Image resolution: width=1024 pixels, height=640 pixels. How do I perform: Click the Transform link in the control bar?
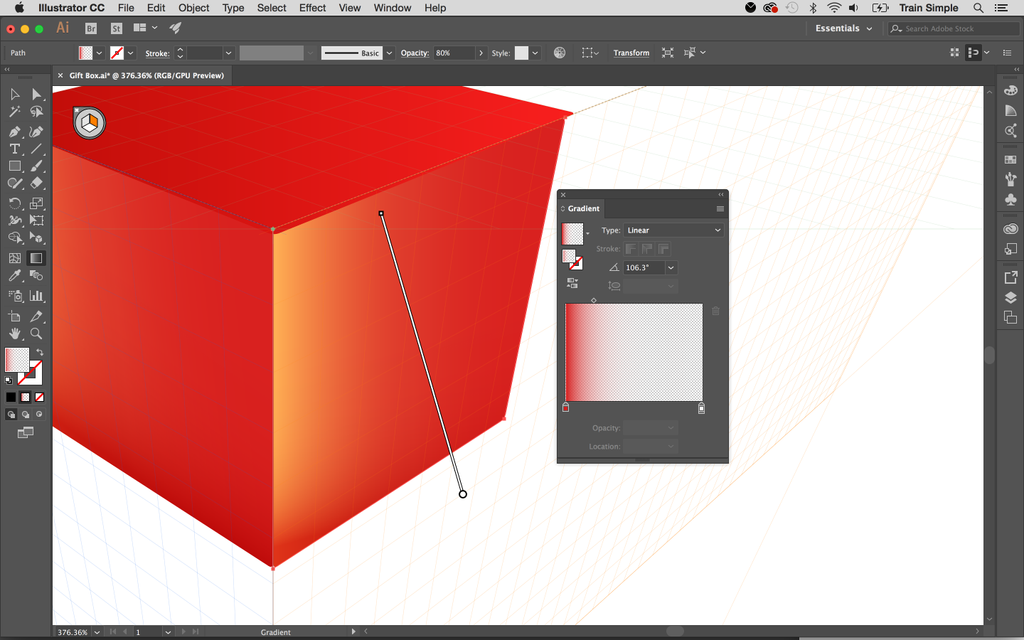point(631,52)
